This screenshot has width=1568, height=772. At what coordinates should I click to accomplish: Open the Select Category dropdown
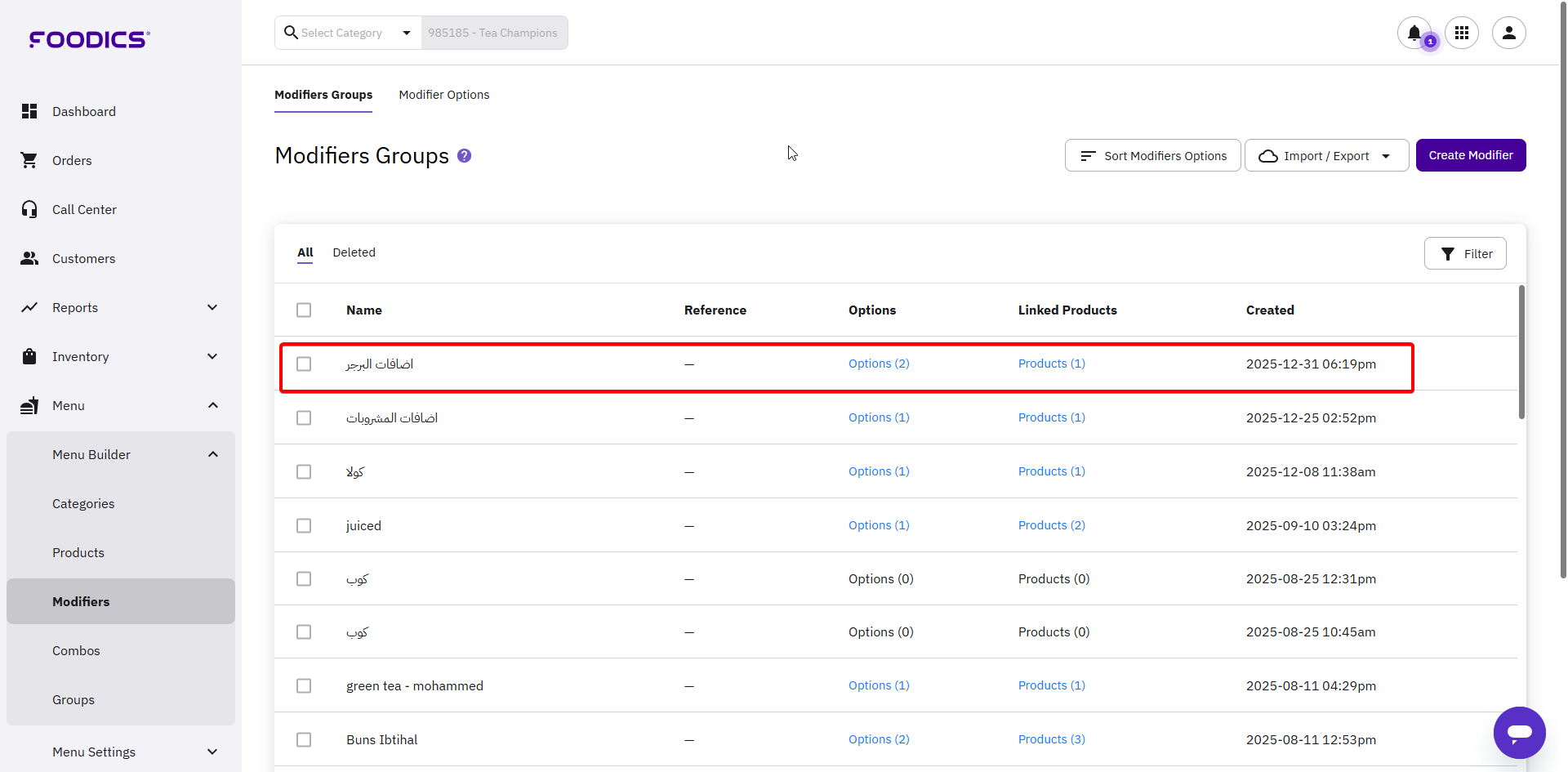pos(348,33)
